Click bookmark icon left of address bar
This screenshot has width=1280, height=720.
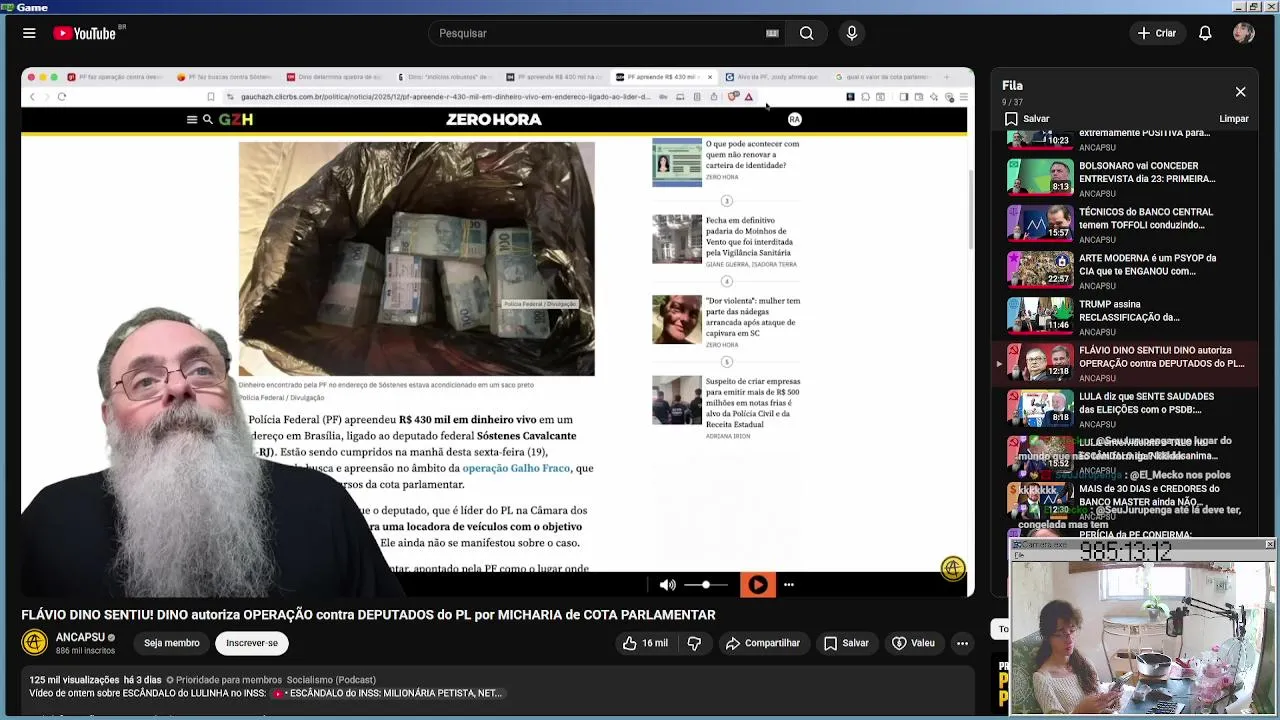[210, 97]
